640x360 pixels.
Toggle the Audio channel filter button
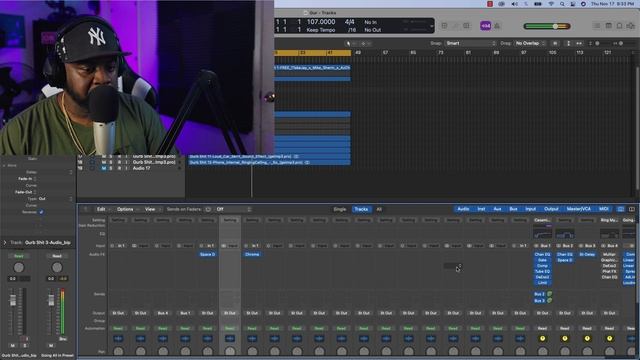pyautogui.click(x=463, y=209)
